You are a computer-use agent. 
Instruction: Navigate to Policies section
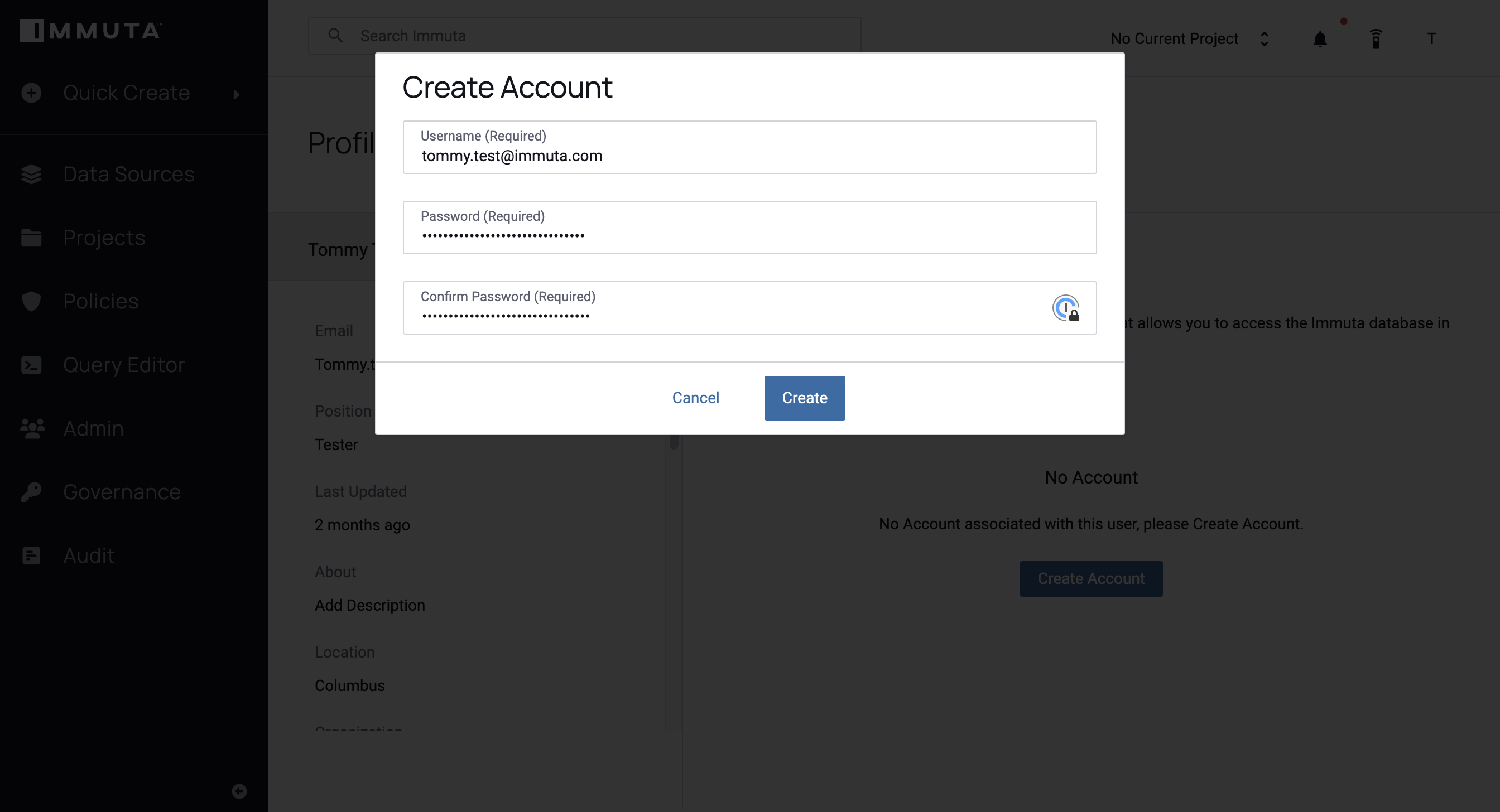(x=100, y=299)
